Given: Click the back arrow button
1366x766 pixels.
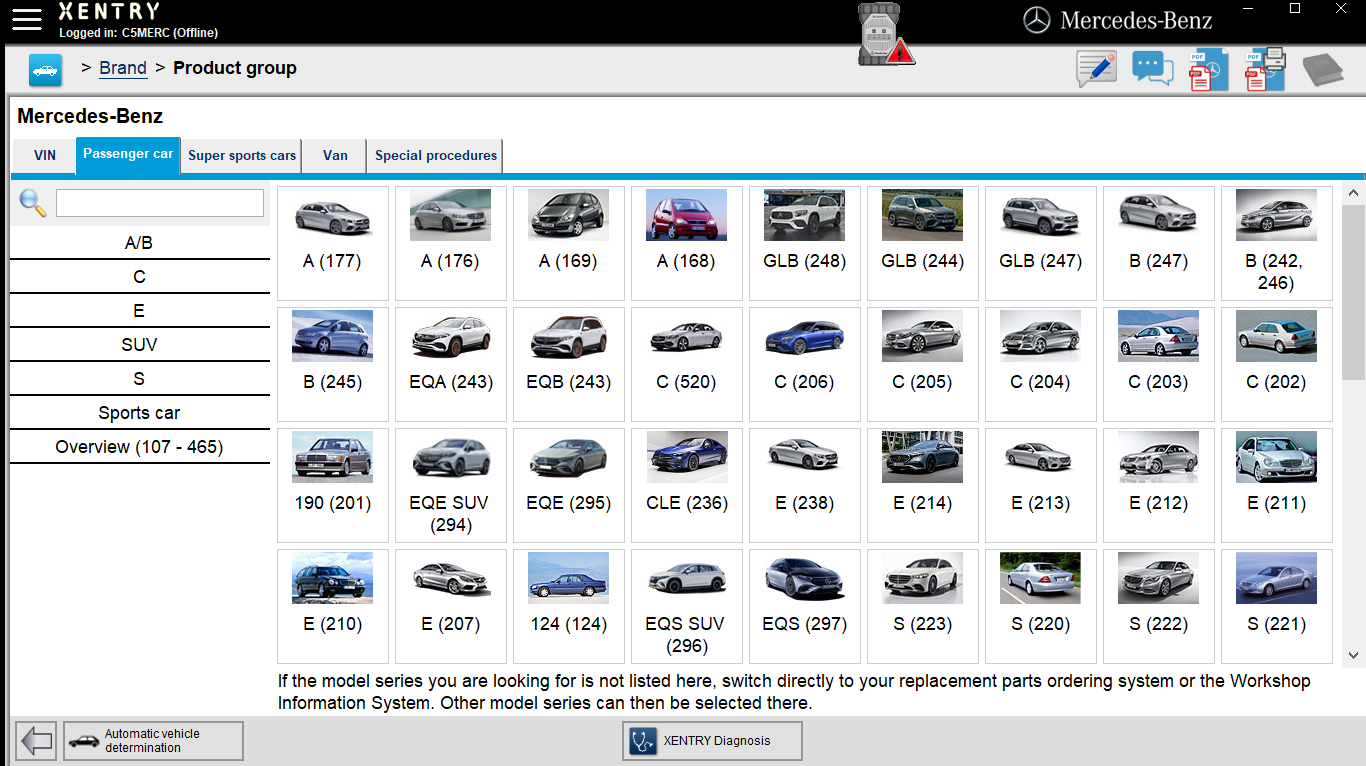Looking at the screenshot, I should click(36, 741).
